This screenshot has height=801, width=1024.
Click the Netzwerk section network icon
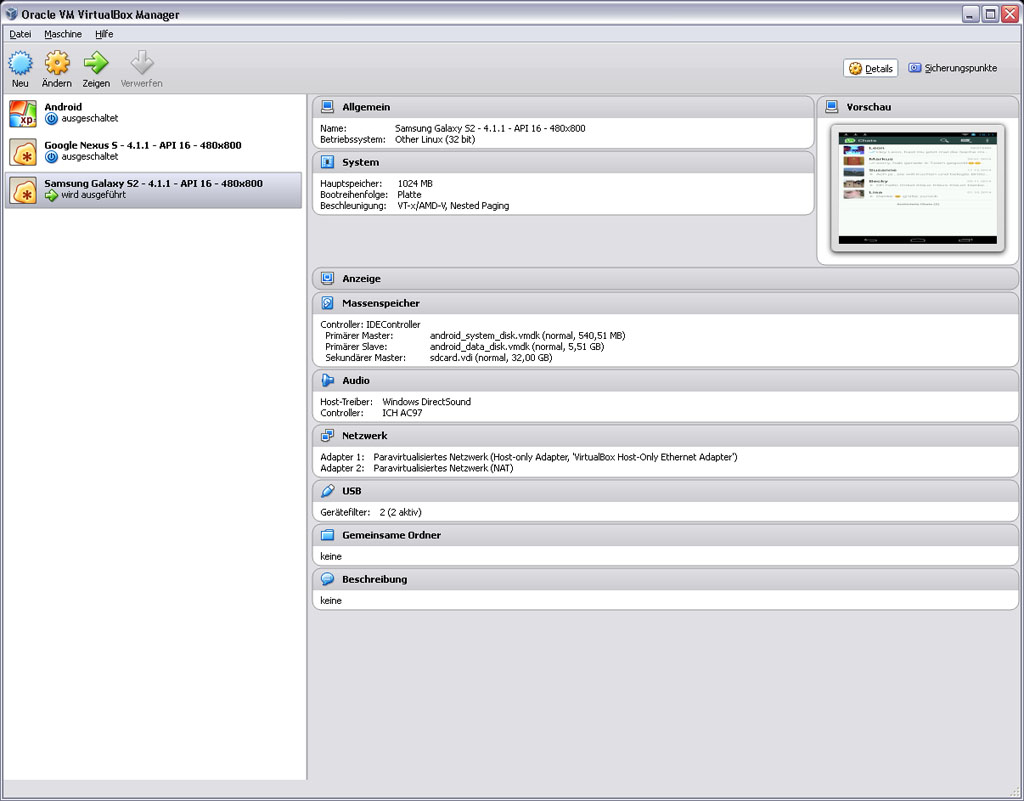tap(328, 436)
